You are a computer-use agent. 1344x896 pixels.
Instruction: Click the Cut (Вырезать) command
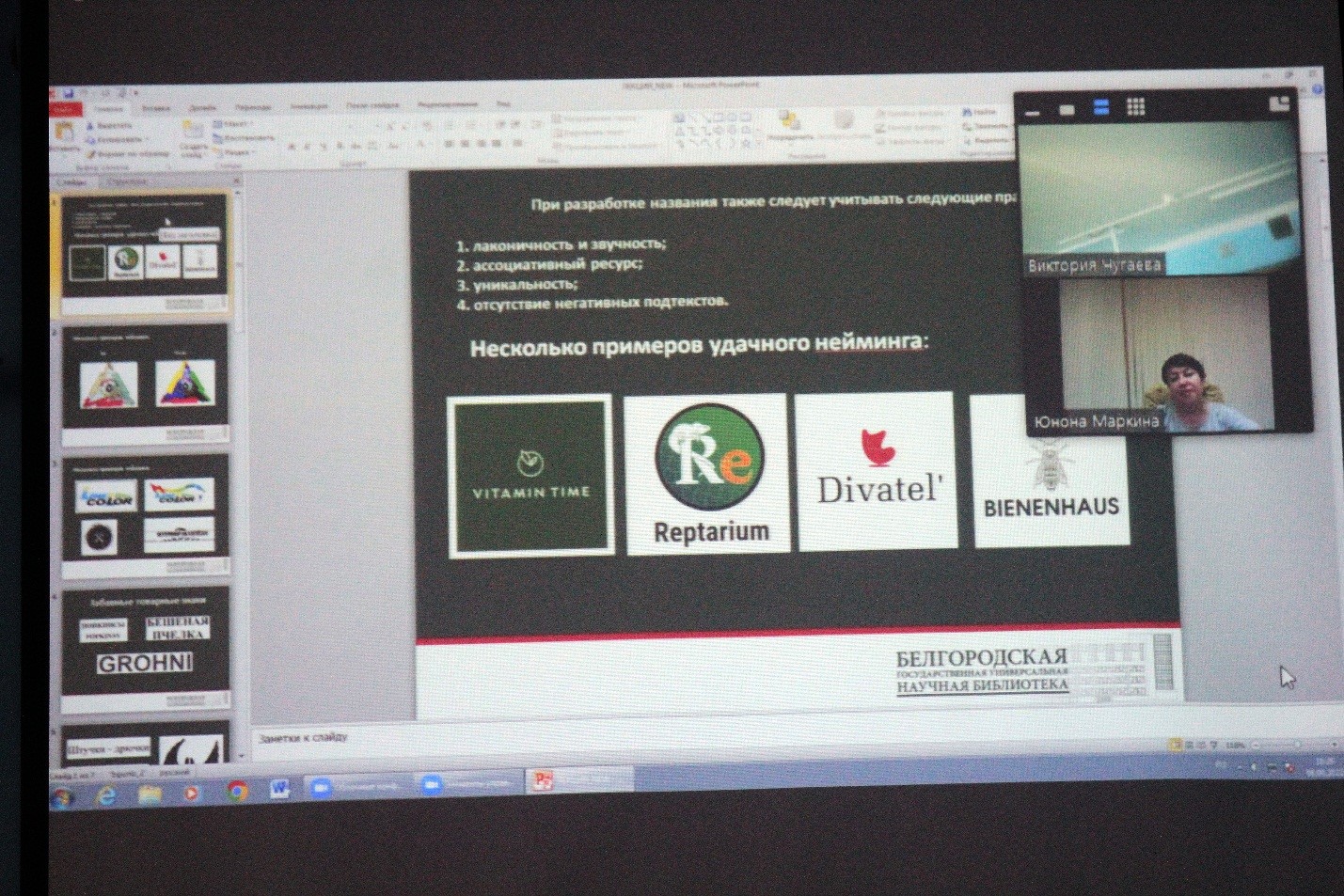108,125
